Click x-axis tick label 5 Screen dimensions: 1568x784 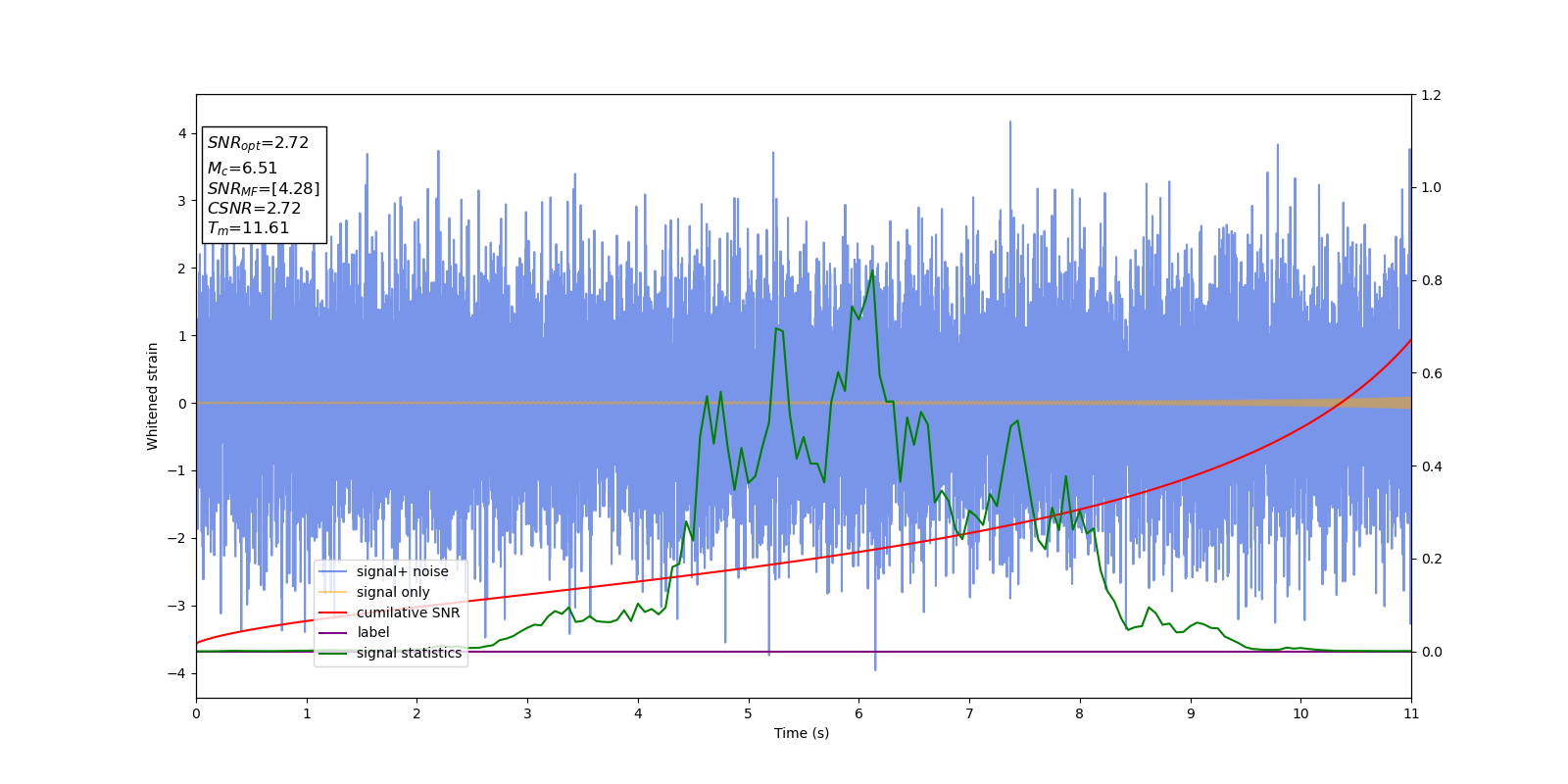[x=749, y=713]
